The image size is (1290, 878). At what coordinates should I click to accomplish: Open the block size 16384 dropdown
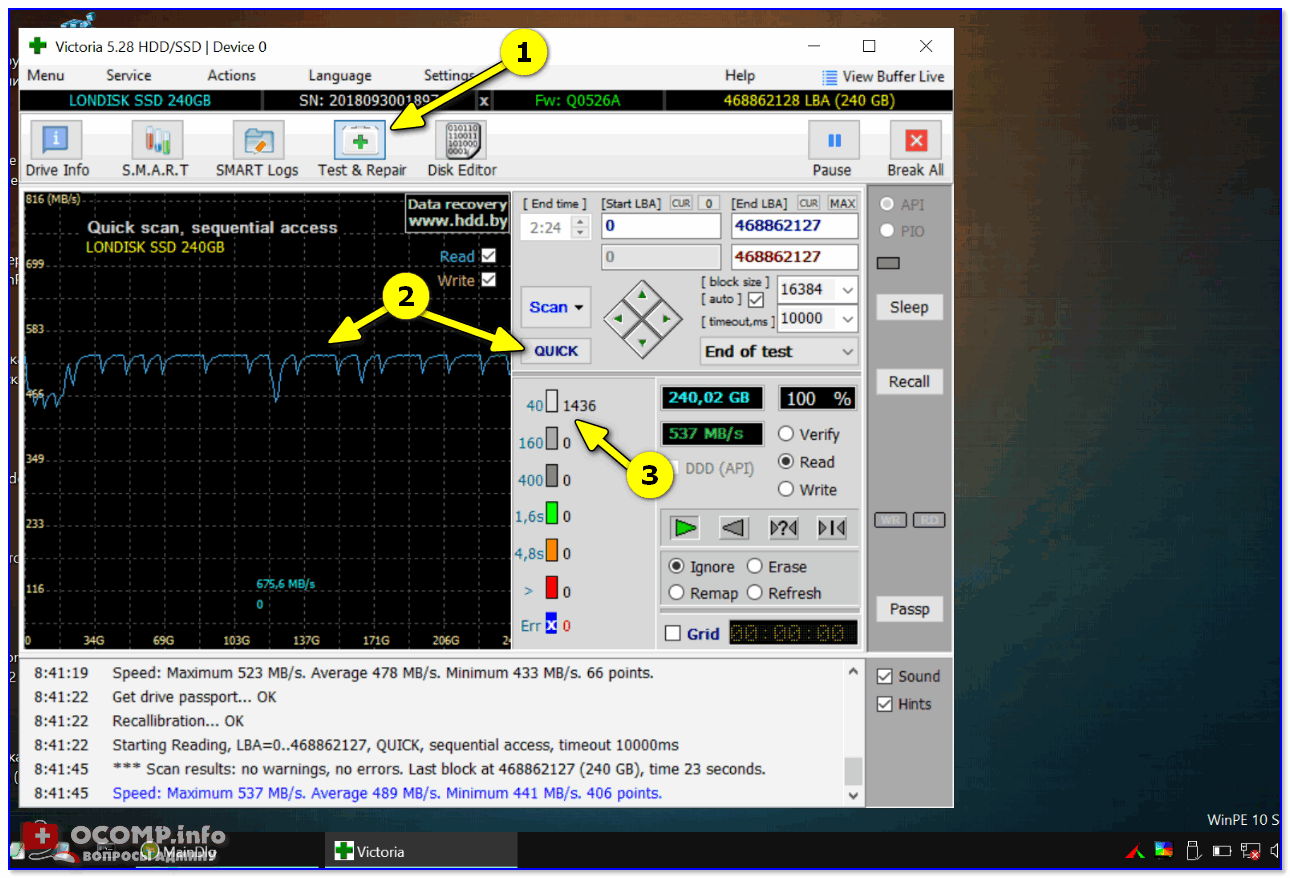[x=848, y=289]
